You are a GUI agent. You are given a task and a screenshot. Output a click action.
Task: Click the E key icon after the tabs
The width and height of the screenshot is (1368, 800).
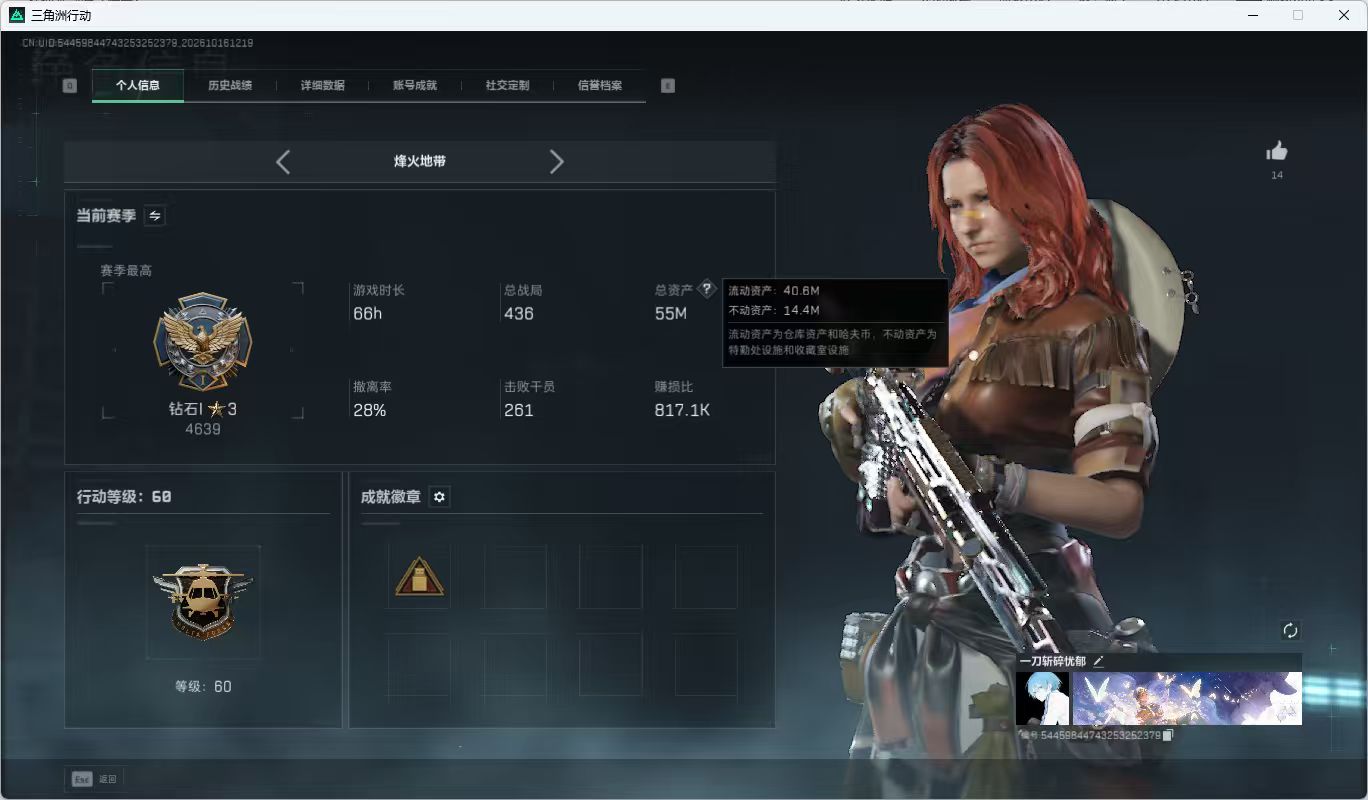click(668, 86)
